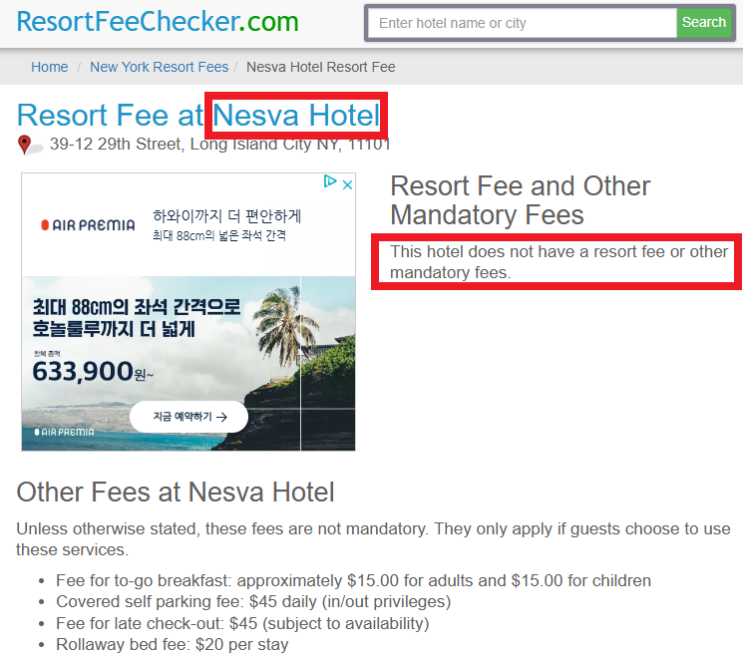Image resolution: width=743 pixels, height=660 pixels.
Task: Click the Korean booking button in ad
Action: (x=189, y=417)
